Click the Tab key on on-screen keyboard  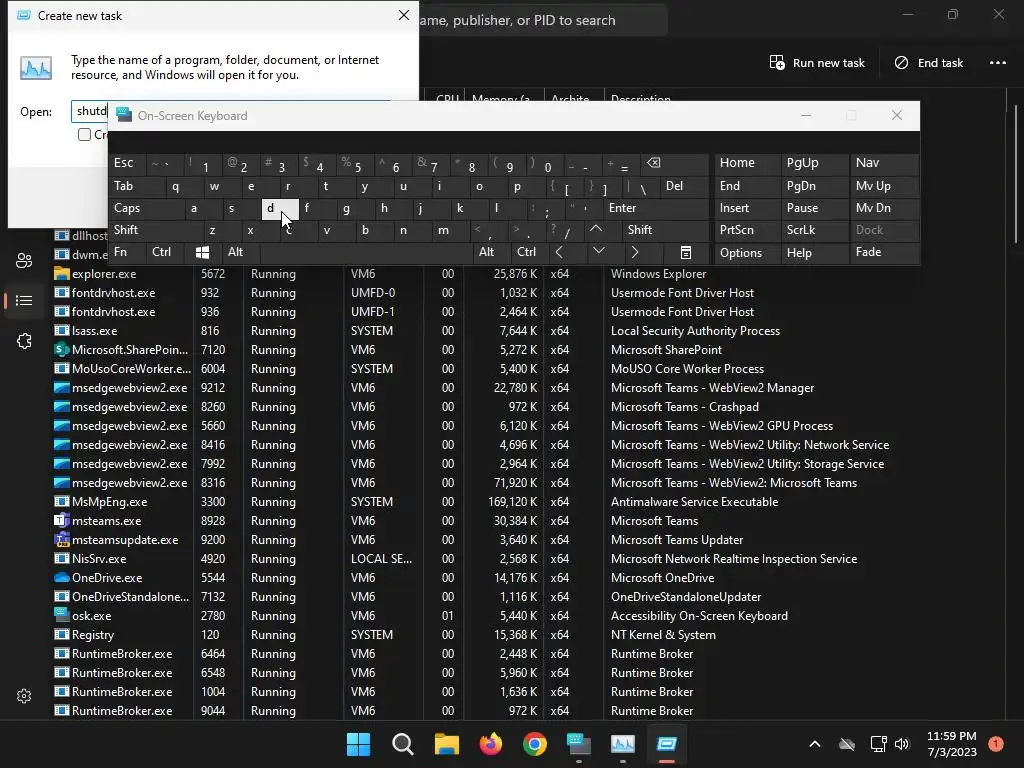[x=136, y=186]
